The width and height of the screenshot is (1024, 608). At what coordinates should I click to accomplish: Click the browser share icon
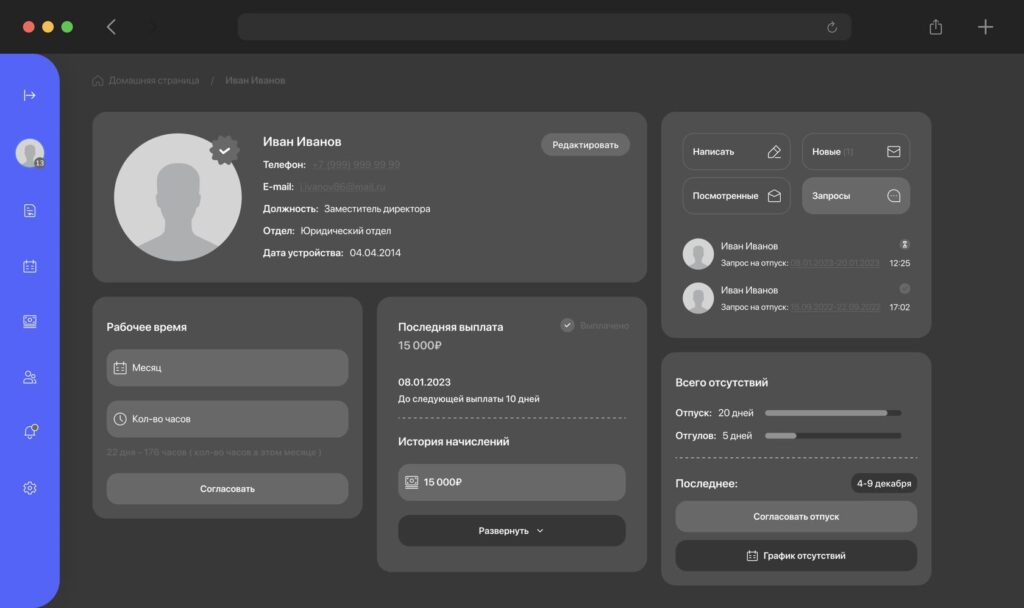tap(935, 27)
